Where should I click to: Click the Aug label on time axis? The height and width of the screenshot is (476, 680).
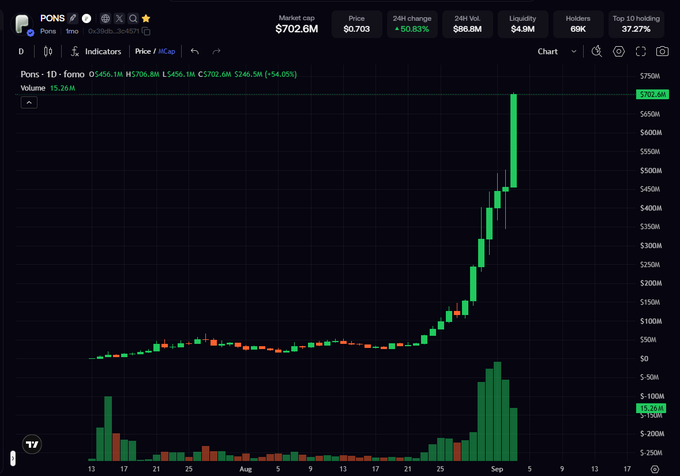245,469
